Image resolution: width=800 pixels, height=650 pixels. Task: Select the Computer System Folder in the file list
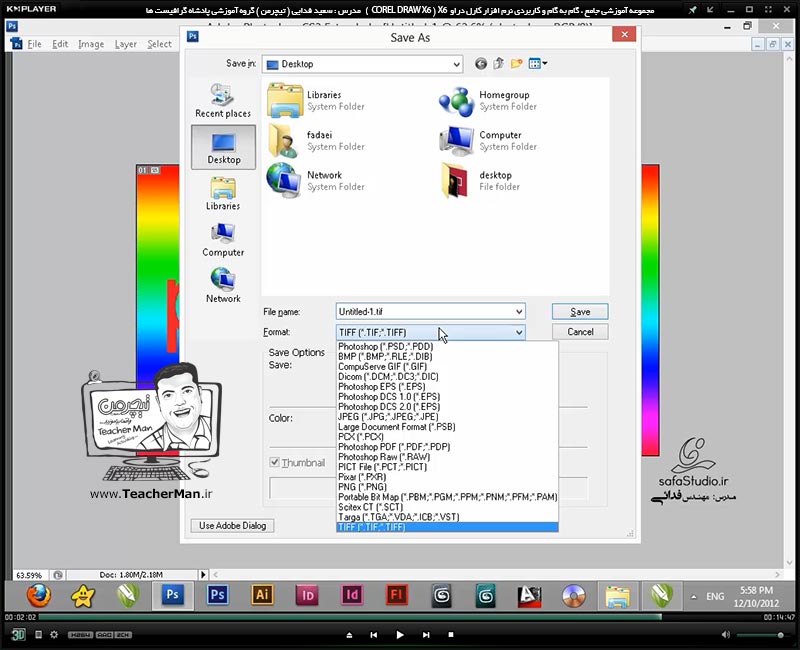click(x=488, y=140)
